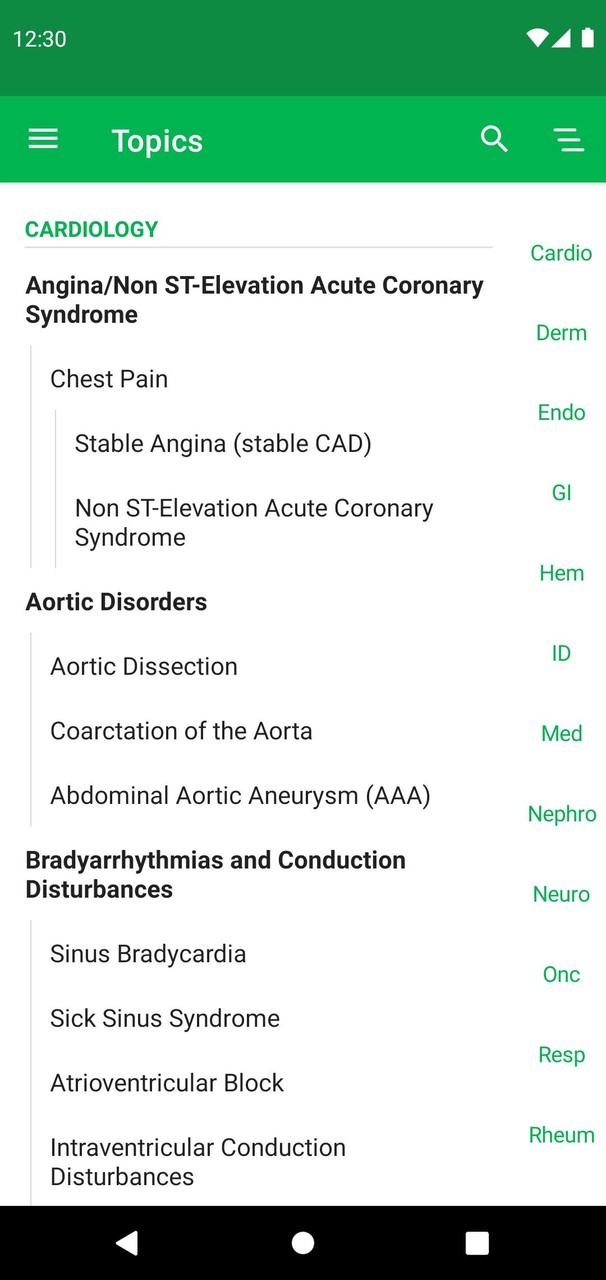Open the recent apps button

click(477, 1242)
